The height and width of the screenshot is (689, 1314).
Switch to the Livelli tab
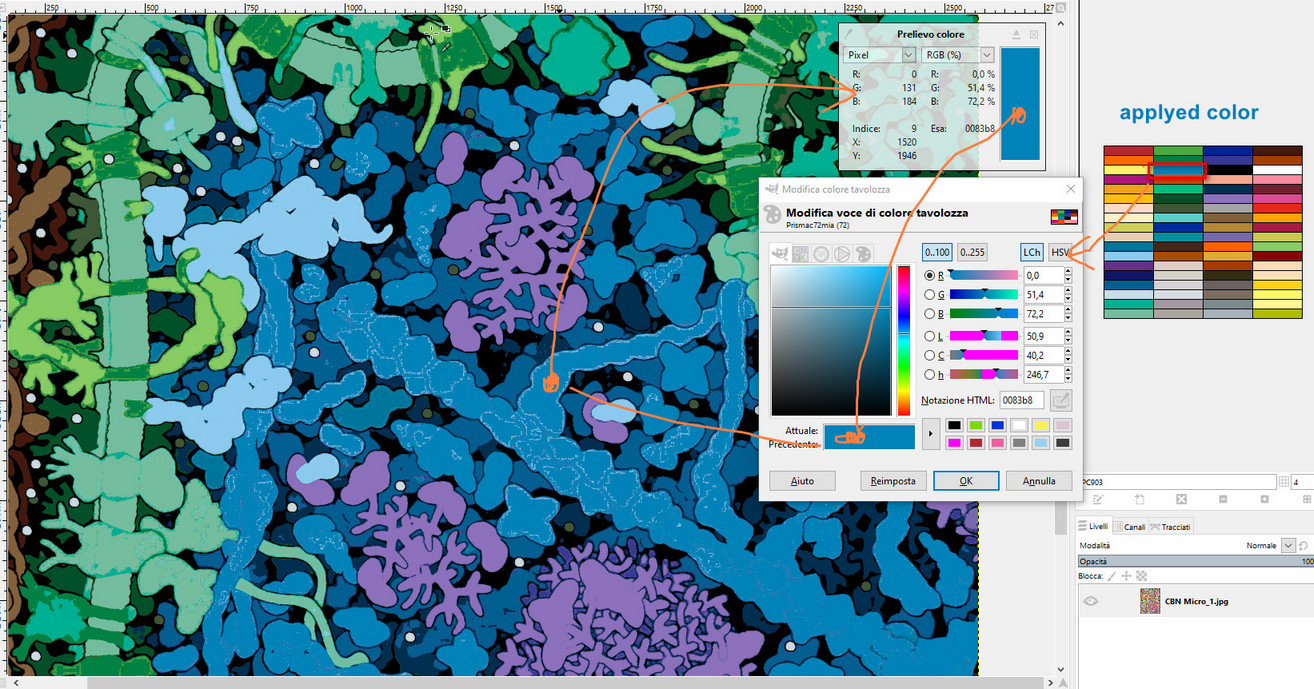[x=1093, y=526]
